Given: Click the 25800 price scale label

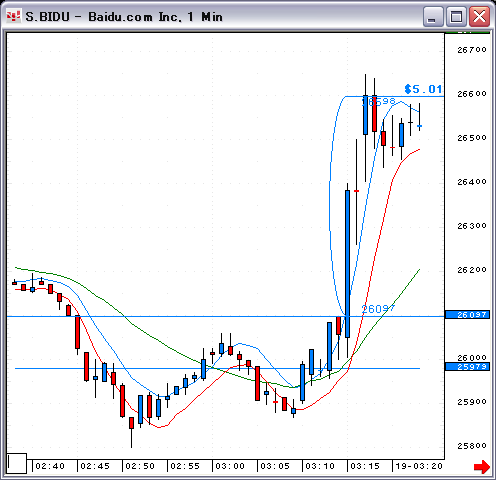Looking at the screenshot, I should 472,446.
